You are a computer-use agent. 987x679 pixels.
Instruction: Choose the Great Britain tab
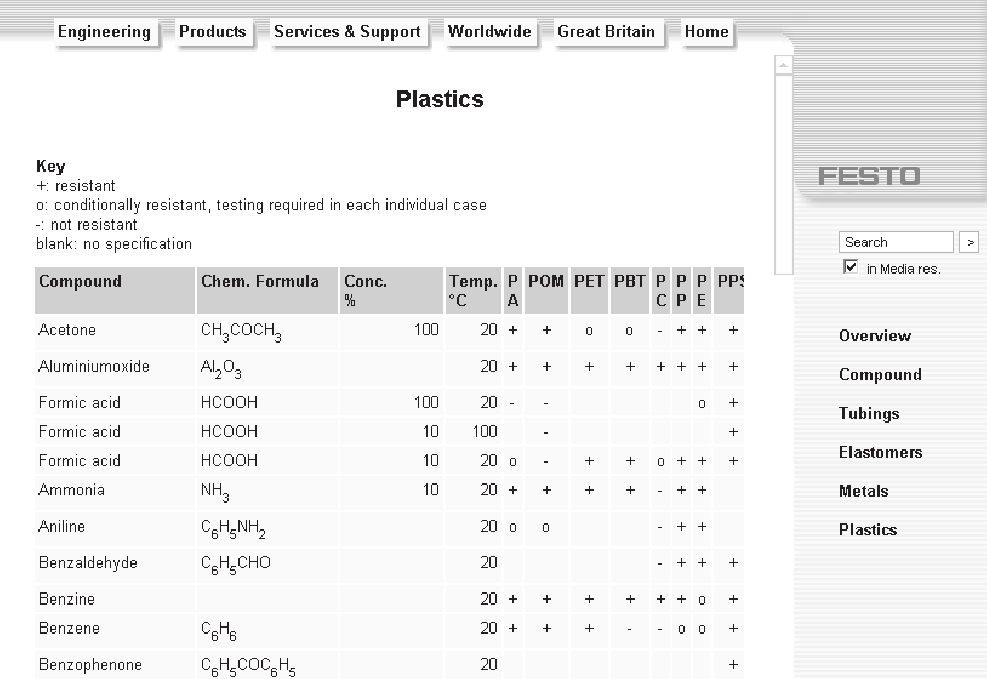point(606,32)
